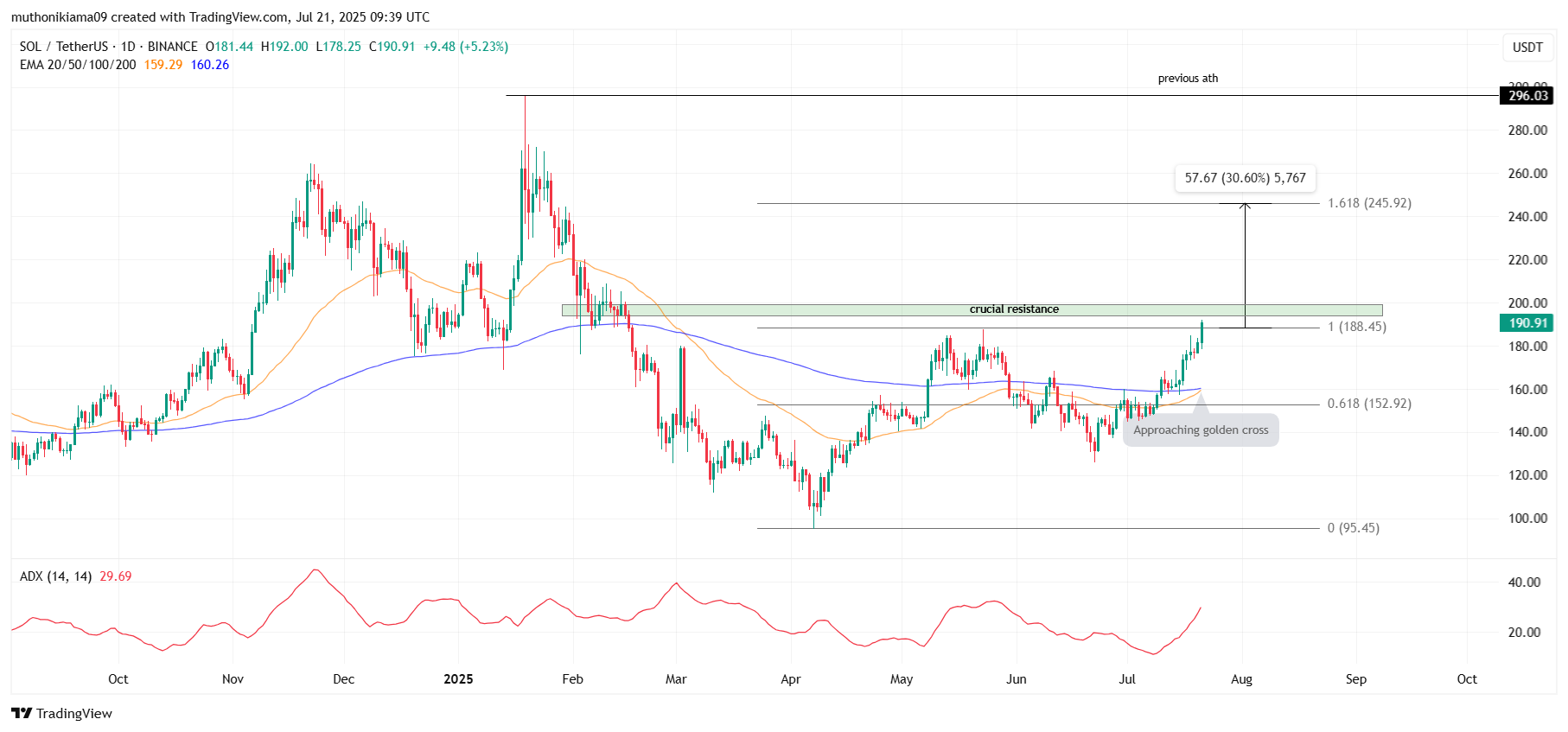This screenshot has width=1568, height=732.
Task: Click the orange 159.29 EMA value
Action: 163,65
